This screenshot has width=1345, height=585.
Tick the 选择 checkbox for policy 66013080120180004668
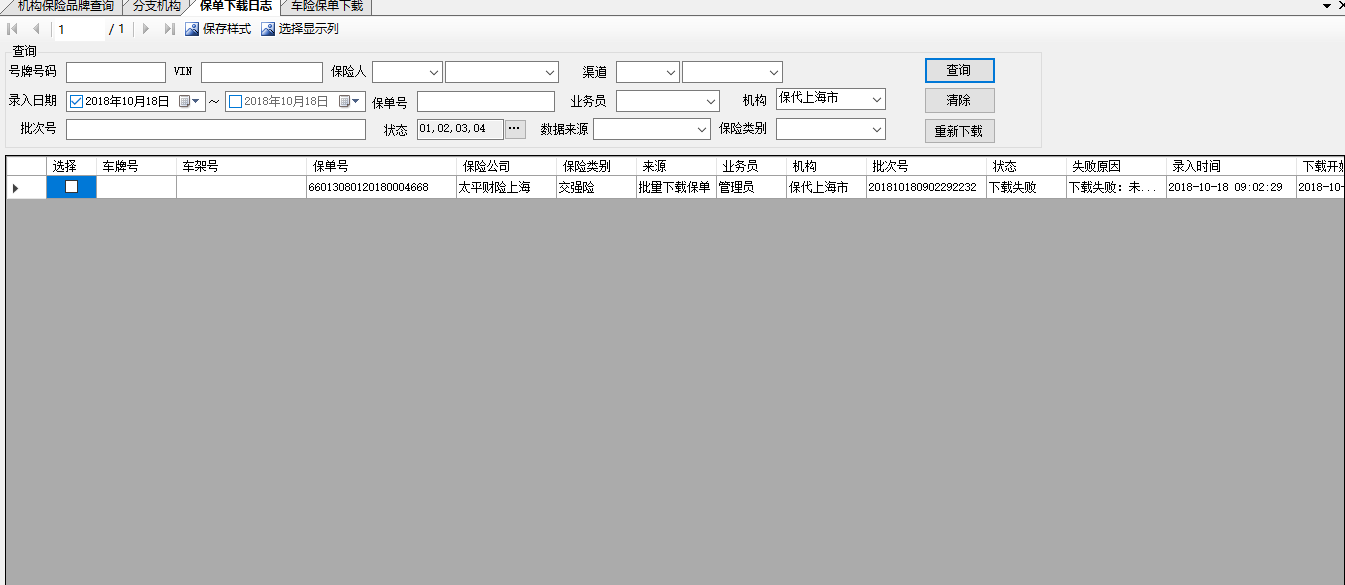pos(71,186)
